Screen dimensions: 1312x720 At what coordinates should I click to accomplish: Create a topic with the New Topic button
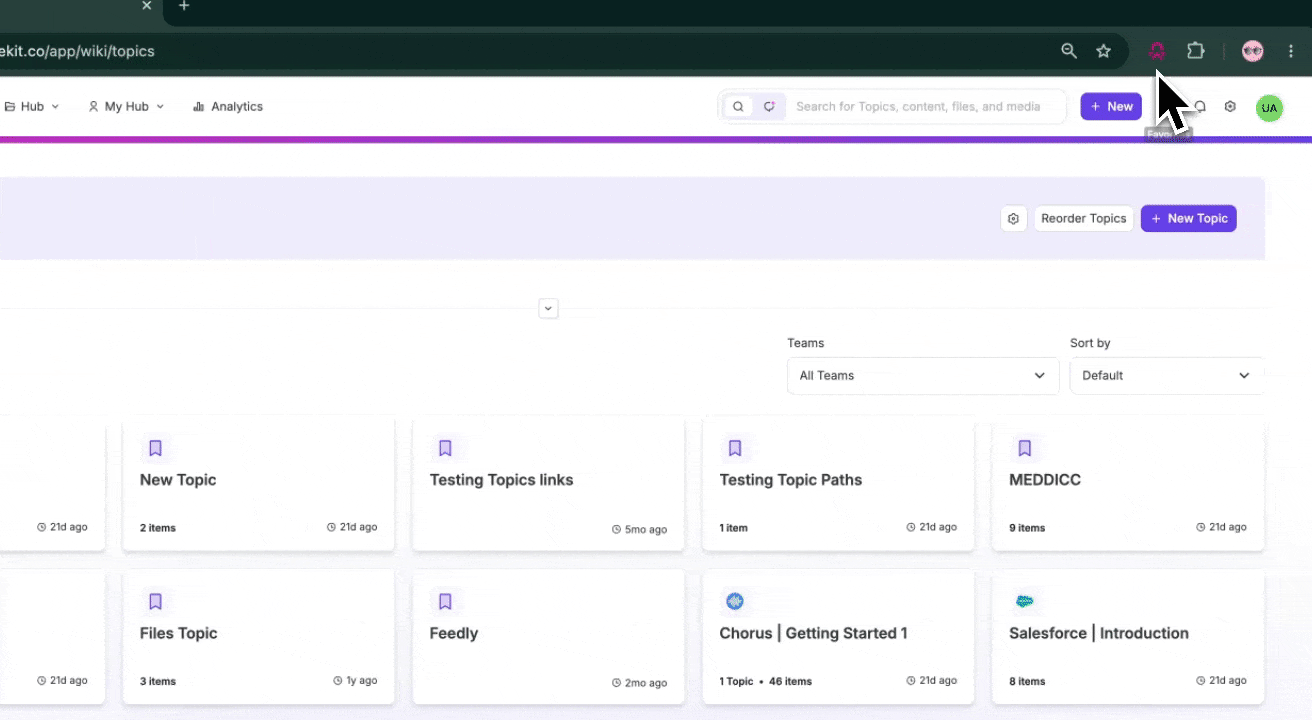(x=1189, y=219)
